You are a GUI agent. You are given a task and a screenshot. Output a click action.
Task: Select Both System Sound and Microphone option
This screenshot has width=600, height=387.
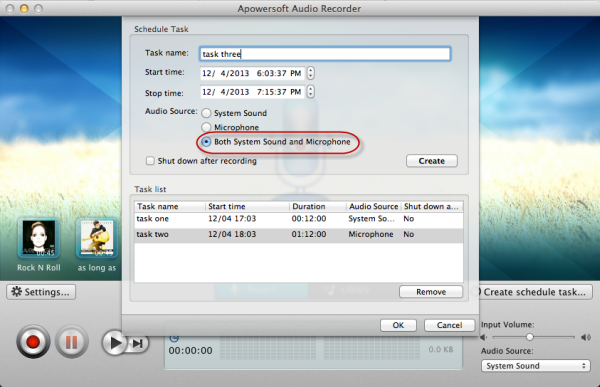tap(206, 142)
